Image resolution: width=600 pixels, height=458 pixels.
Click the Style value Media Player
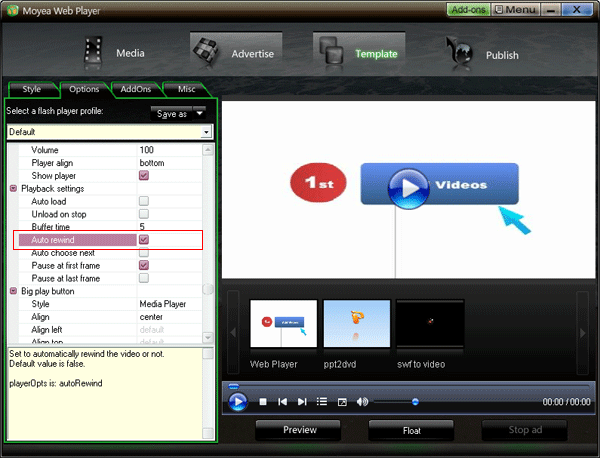click(163, 304)
